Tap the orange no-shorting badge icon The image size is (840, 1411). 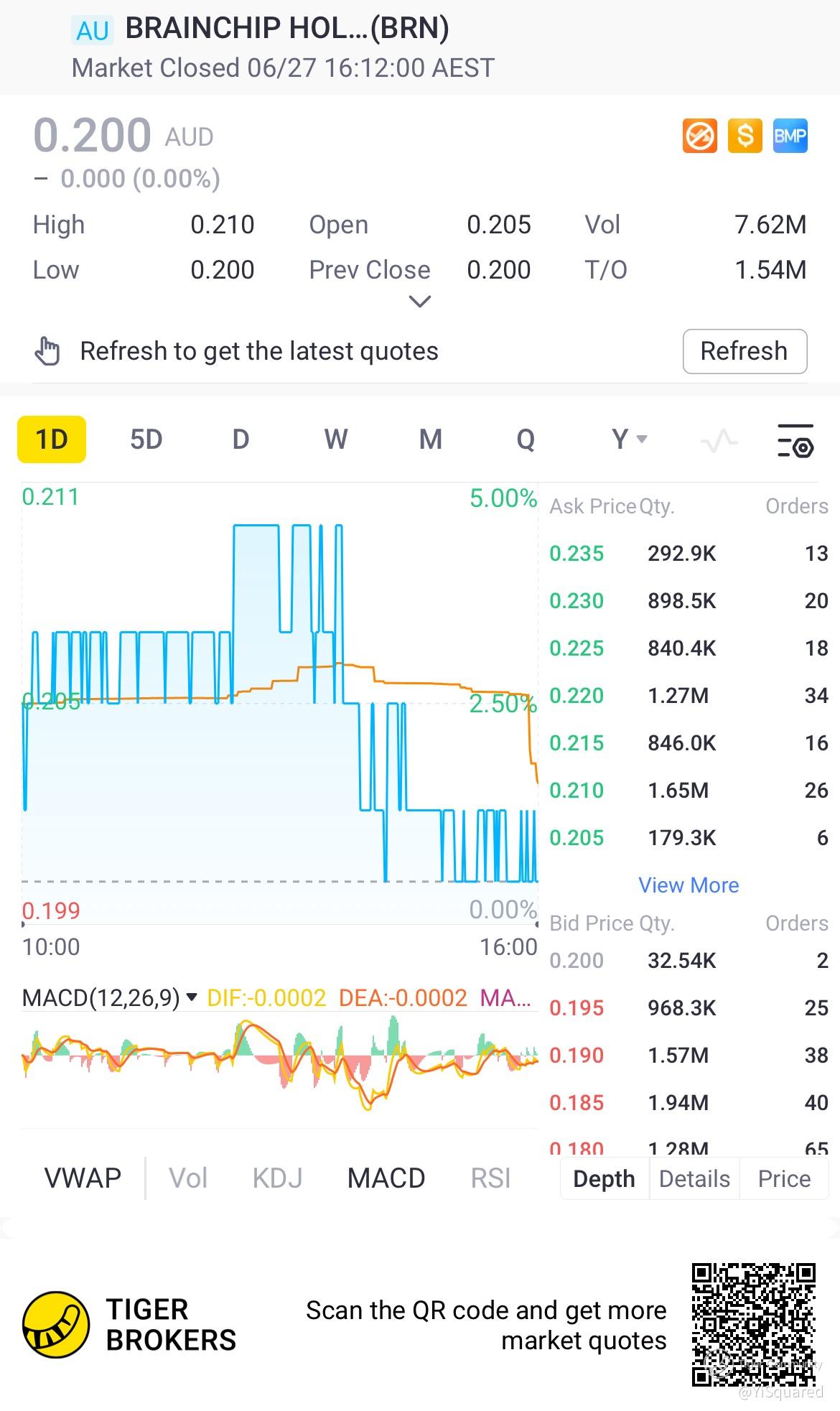699,136
